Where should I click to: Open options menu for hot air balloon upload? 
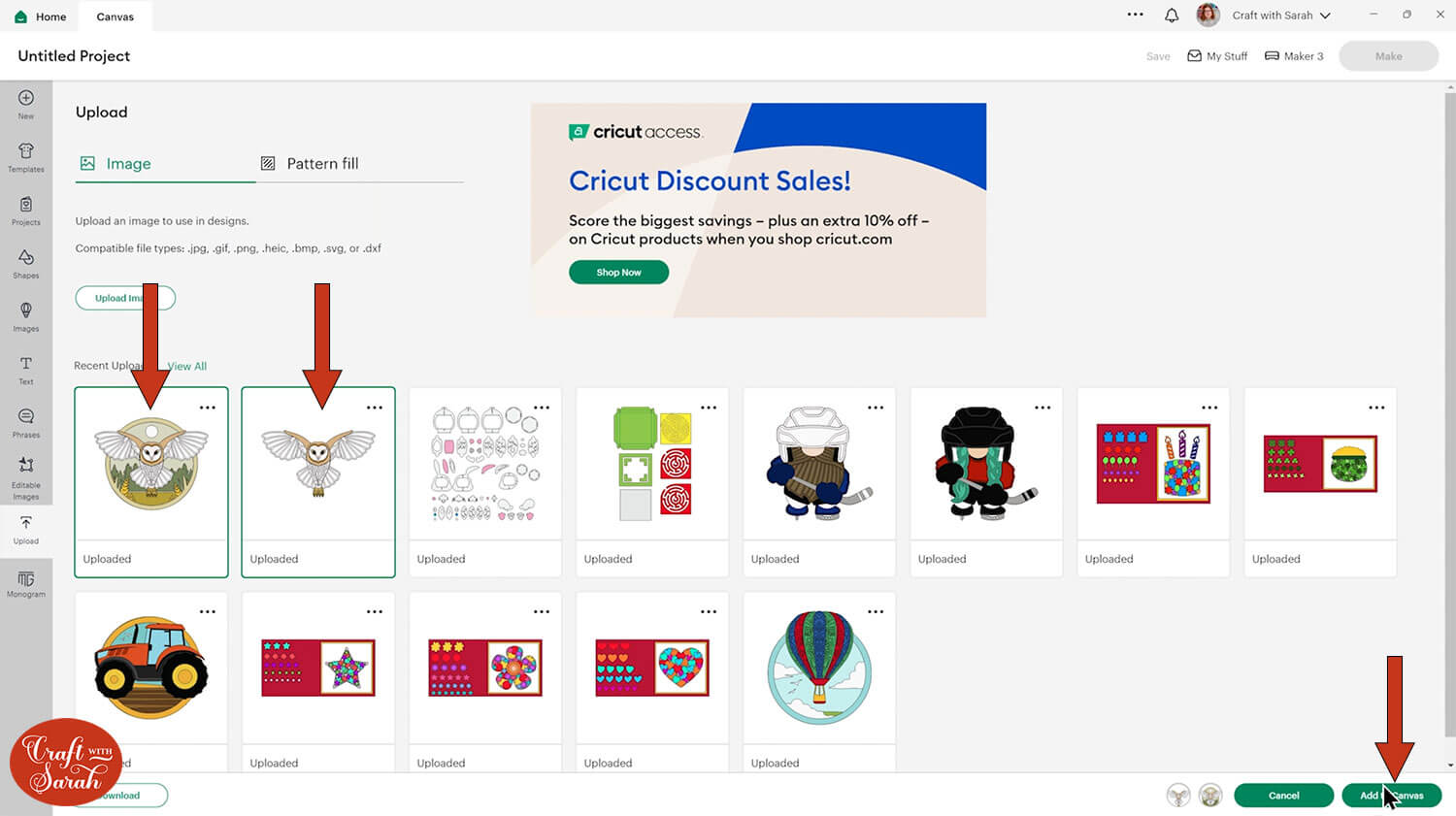point(876,612)
